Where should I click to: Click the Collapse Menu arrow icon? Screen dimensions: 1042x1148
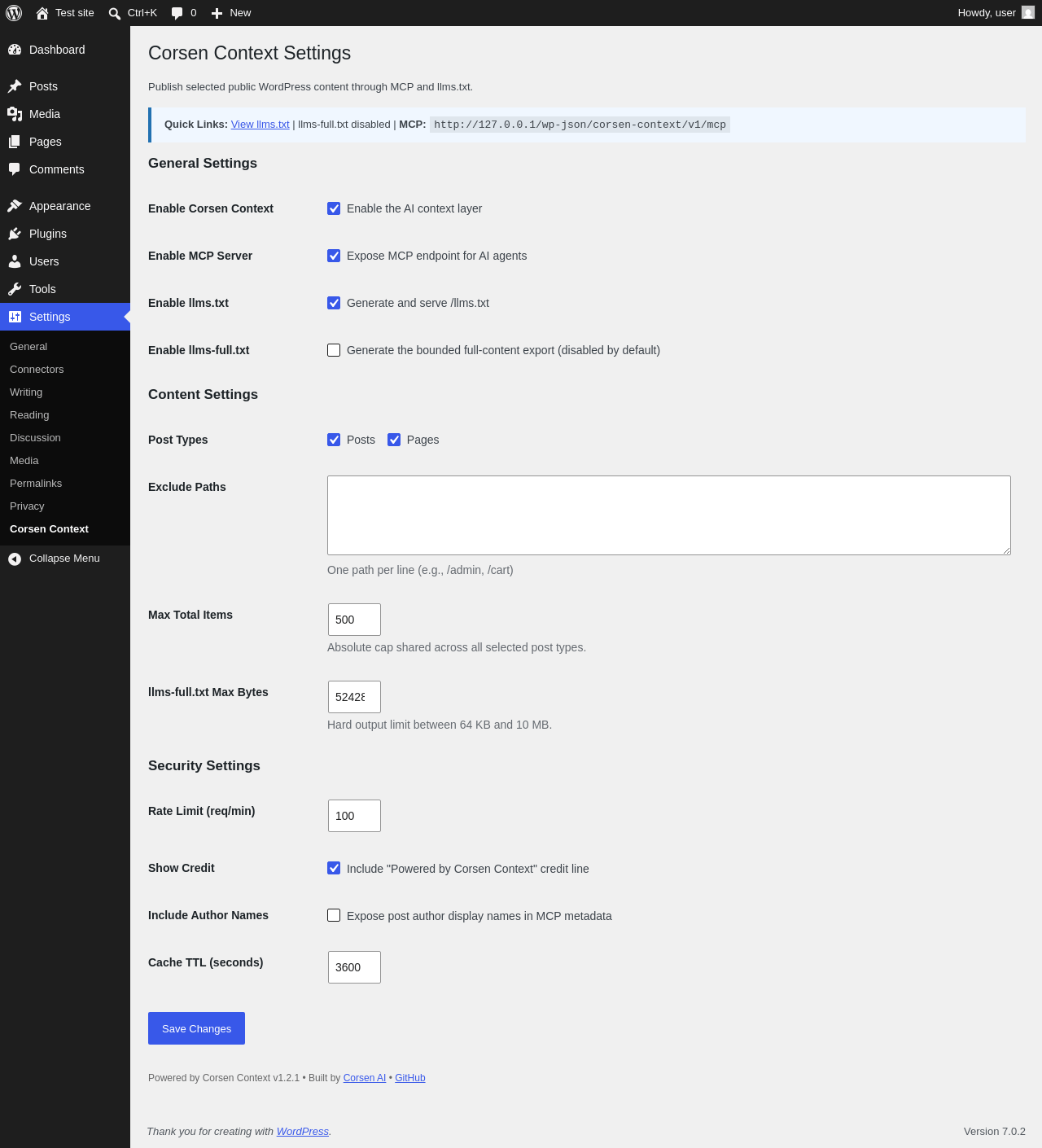[x=15, y=559]
